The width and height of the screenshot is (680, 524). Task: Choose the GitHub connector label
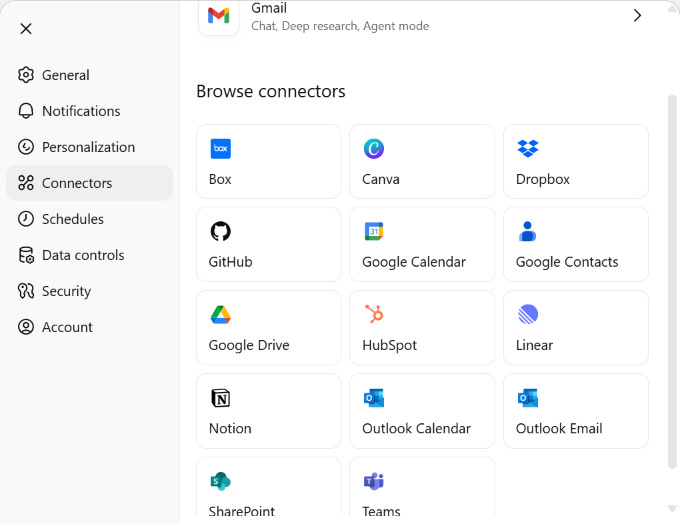pyautogui.click(x=230, y=262)
